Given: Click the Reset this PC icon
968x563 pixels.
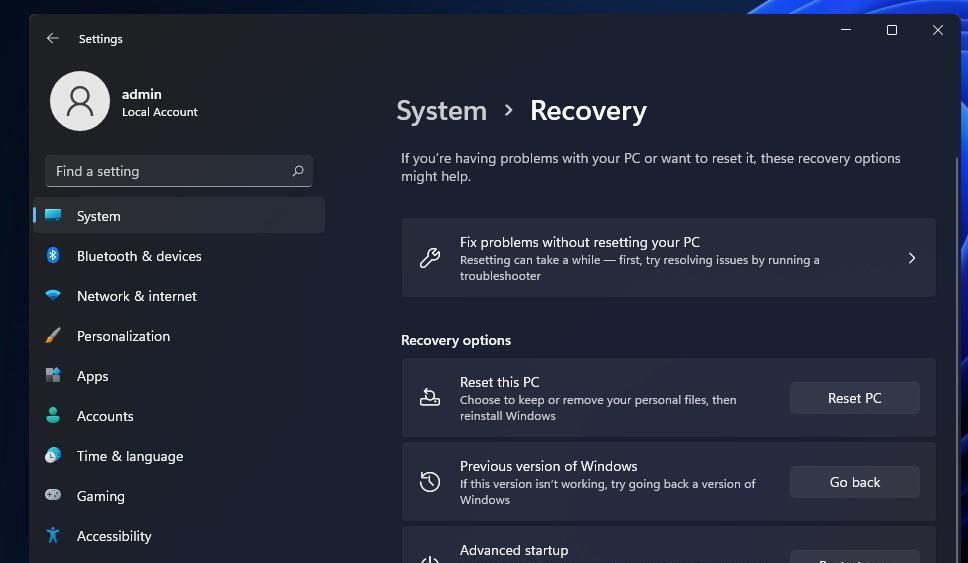Looking at the screenshot, I should (x=430, y=398).
